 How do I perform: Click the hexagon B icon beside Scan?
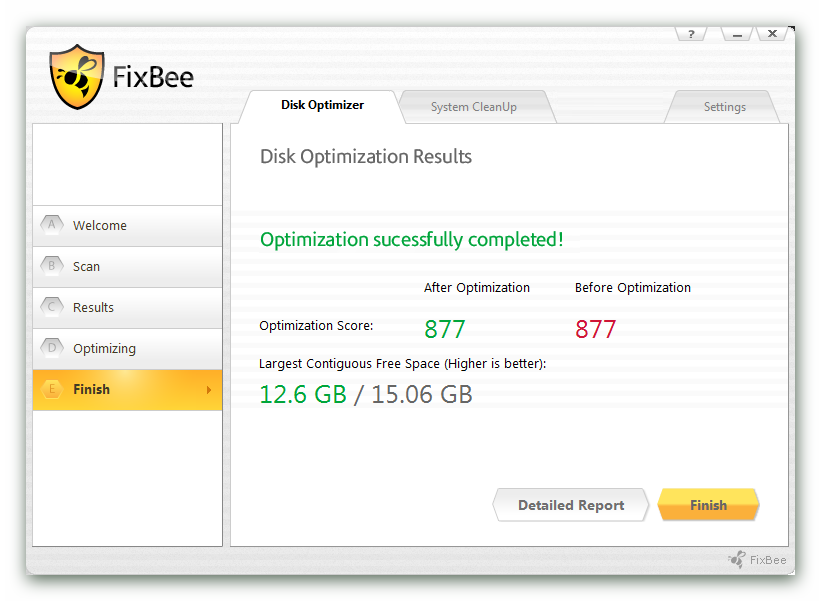pyautogui.click(x=51, y=266)
